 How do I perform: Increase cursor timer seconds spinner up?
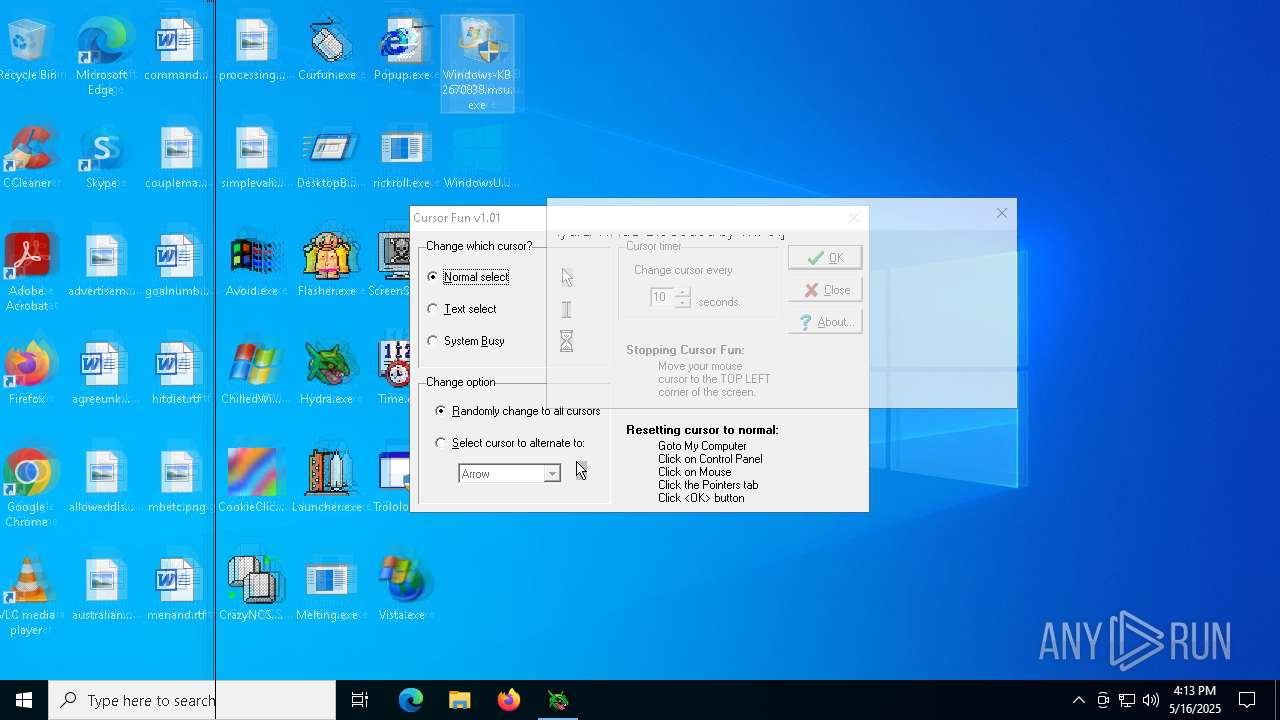click(682, 292)
